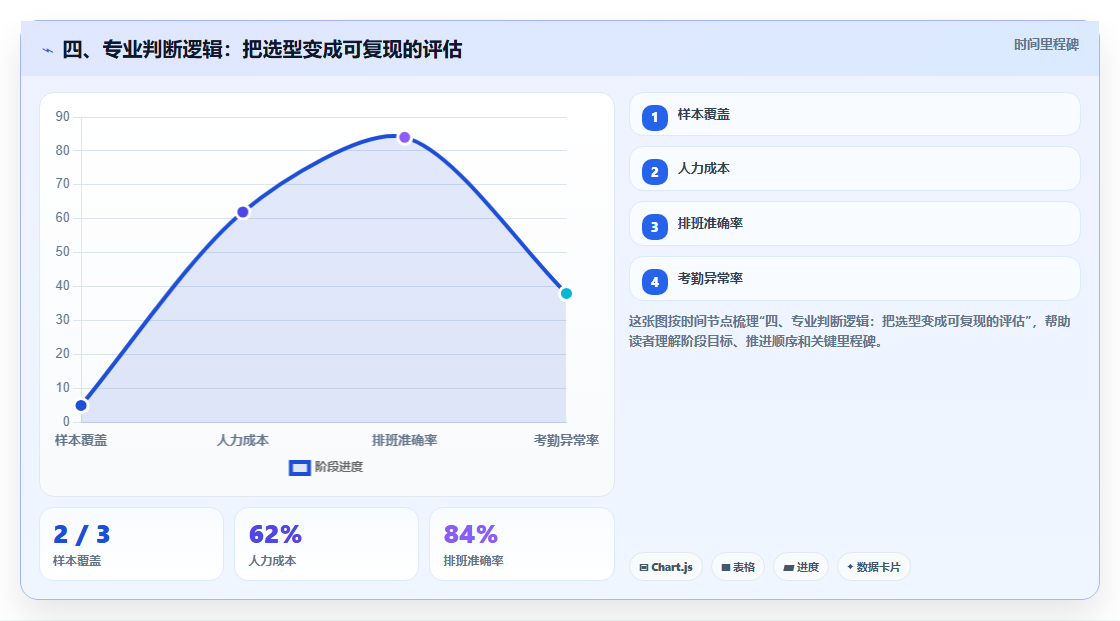Click the 数据卡片 tag chip
The image size is (1120, 621).
coord(874,567)
